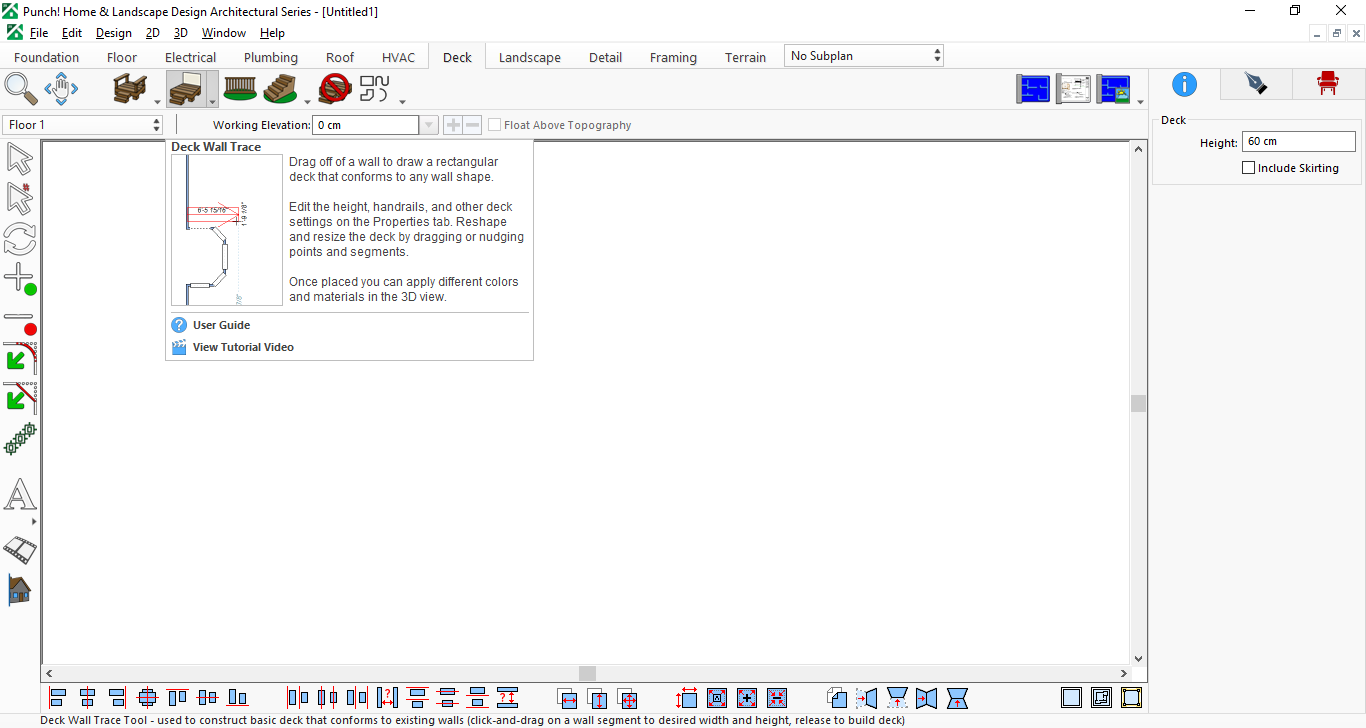Choose the Deck Wall Trace tool
This screenshot has width=1366, height=728.
[186, 89]
